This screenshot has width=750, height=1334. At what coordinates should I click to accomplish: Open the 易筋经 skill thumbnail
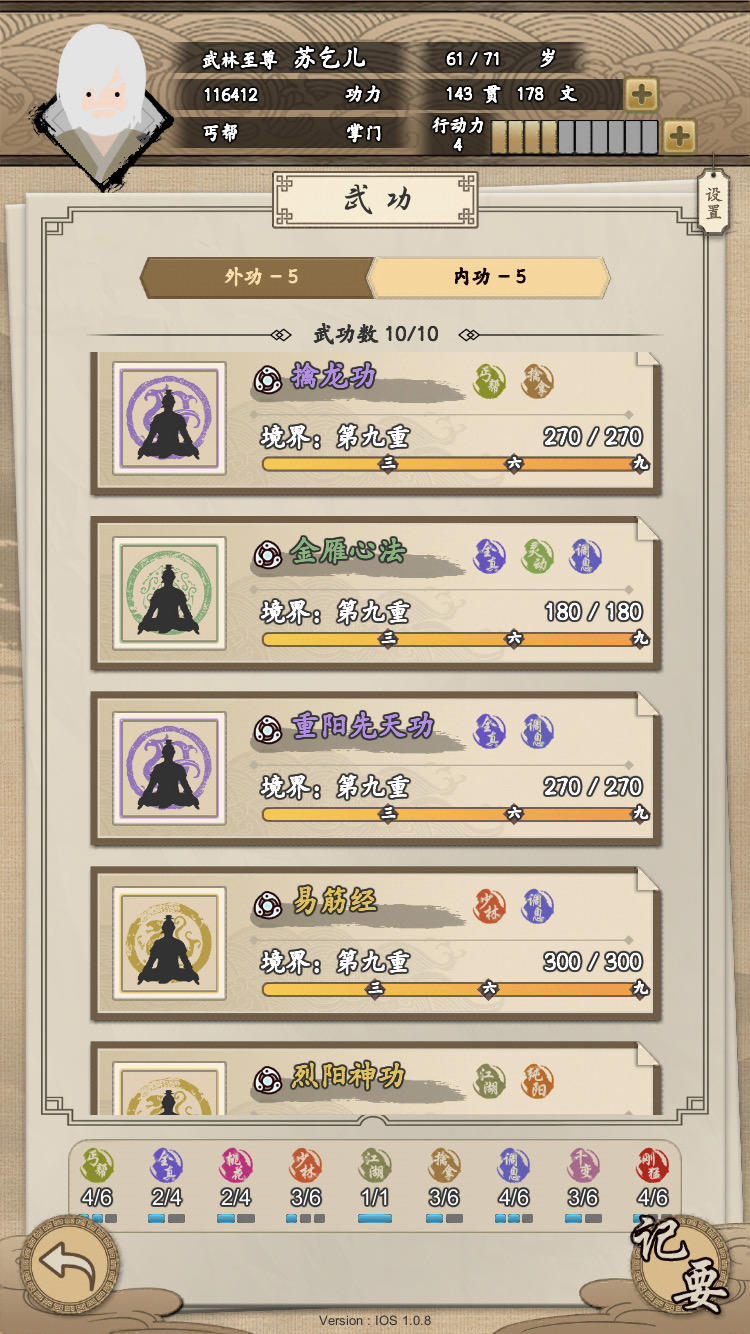click(x=169, y=944)
